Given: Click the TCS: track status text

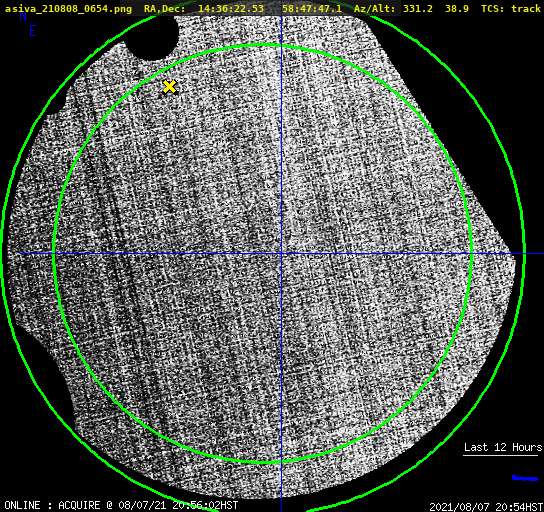Looking at the screenshot, I should tap(511, 8).
